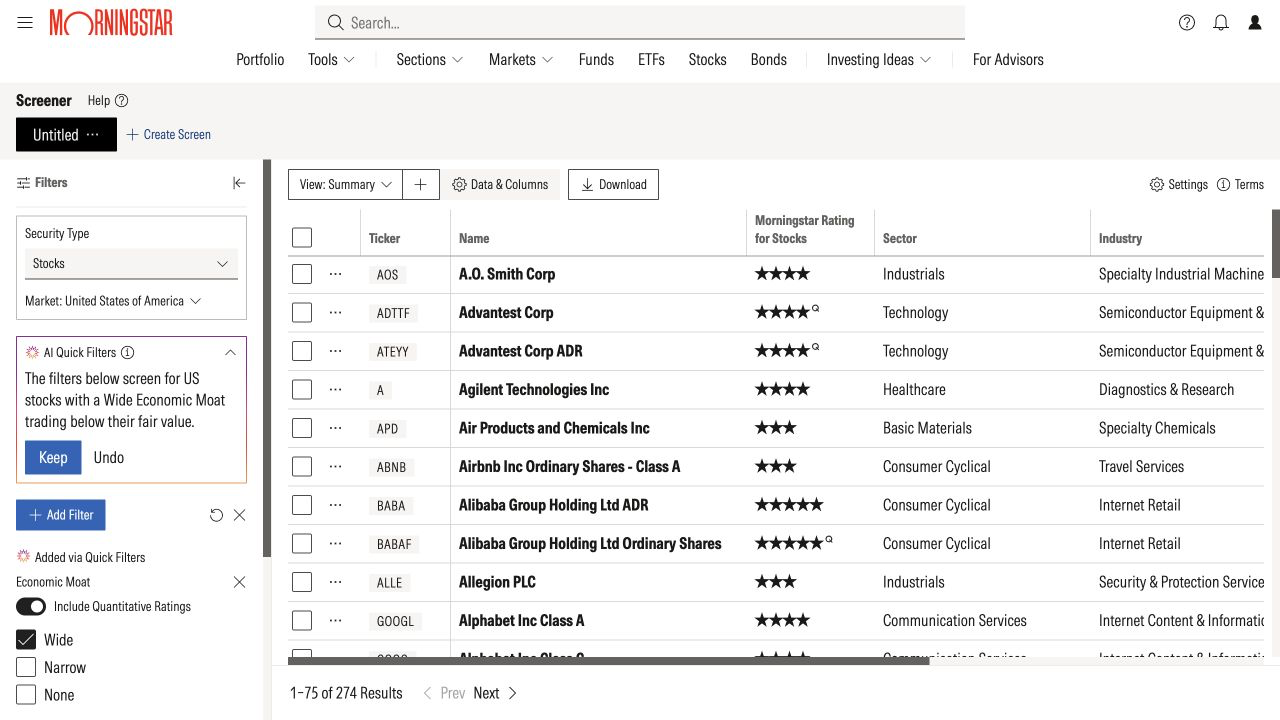Open row options for Alibaba Group Holding Ltd ADR
Viewport: 1280px width, 720px height.
click(x=335, y=505)
